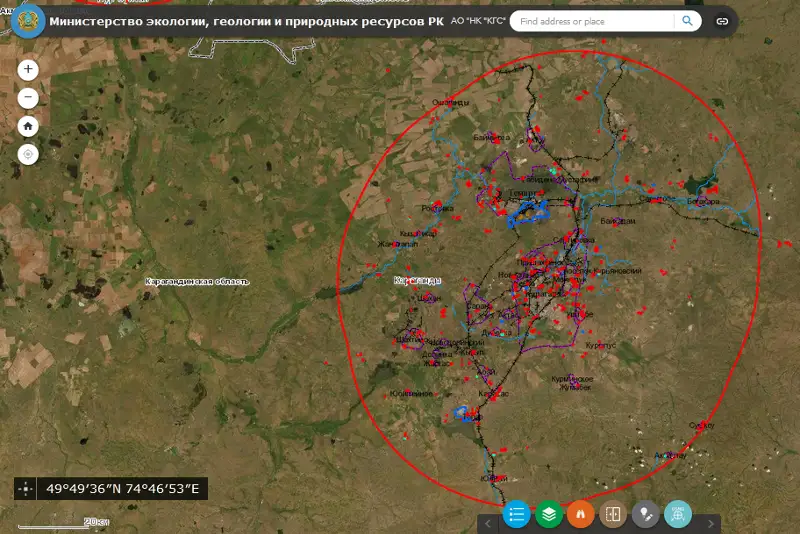800x534 pixels.
Task: Reset map to home extent
Action: pos(28,126)
